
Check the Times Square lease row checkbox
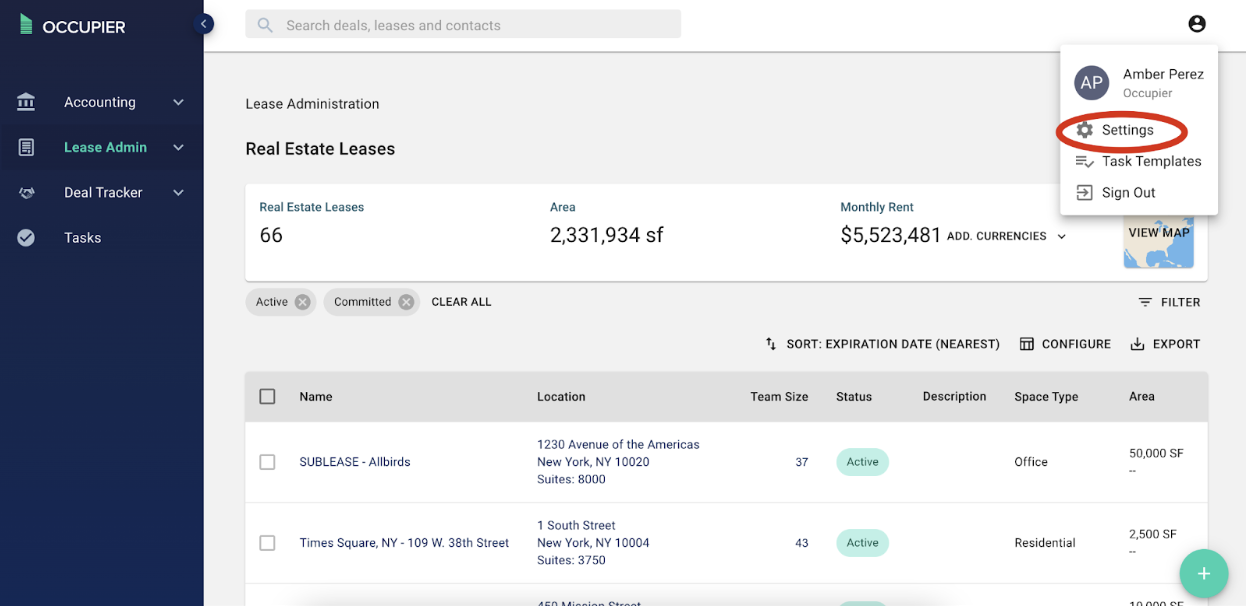point(267,543)
